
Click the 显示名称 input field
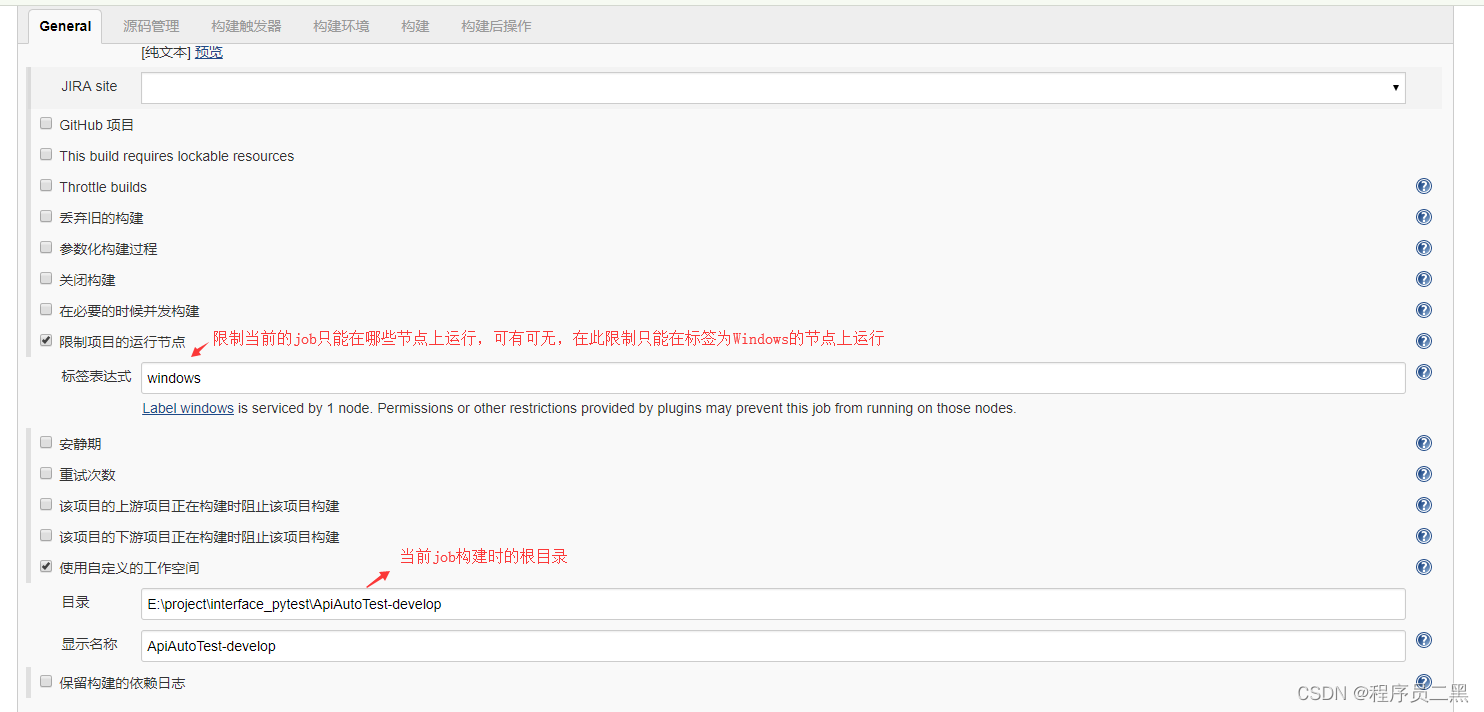pos(773,646)
